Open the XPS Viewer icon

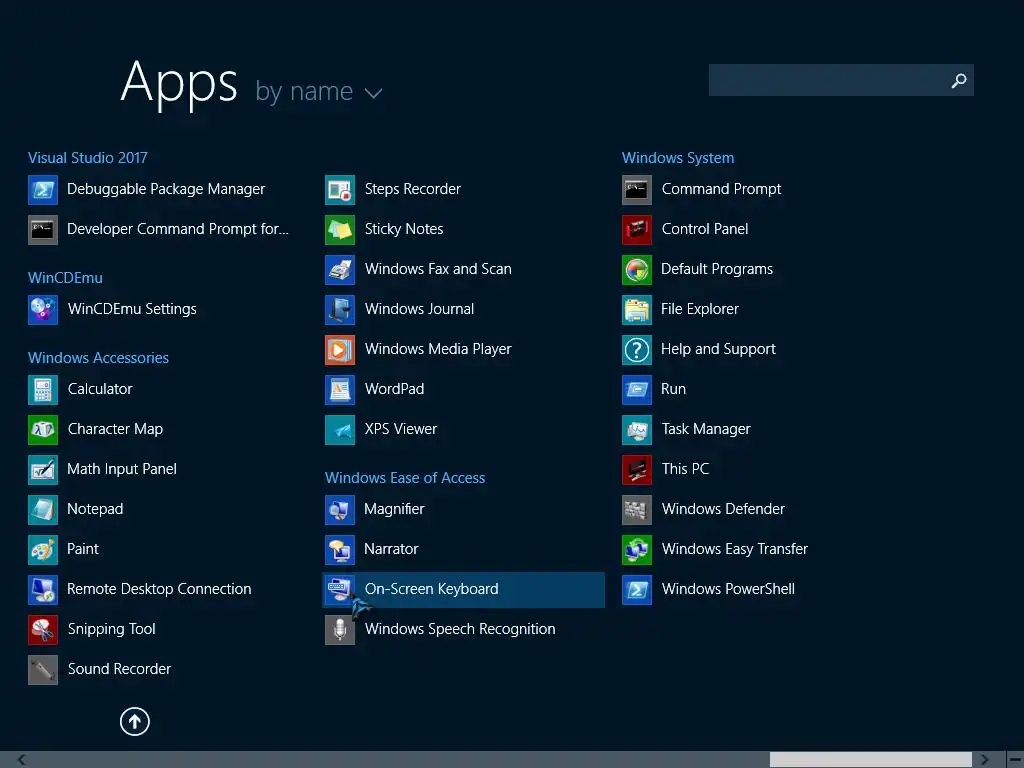[340, 429]
